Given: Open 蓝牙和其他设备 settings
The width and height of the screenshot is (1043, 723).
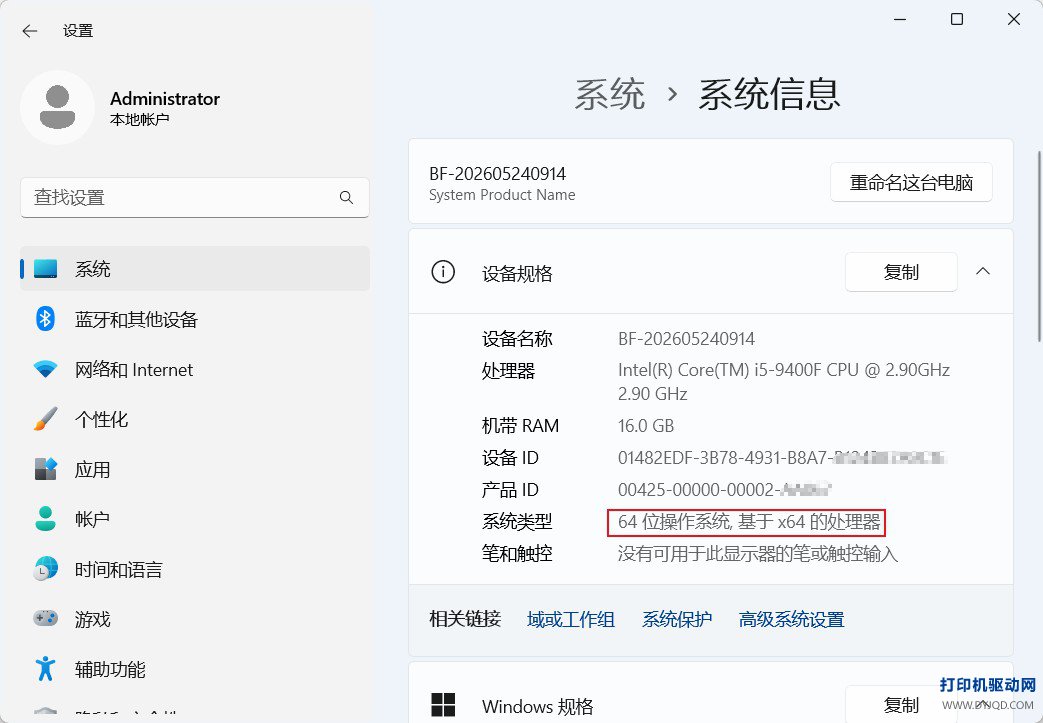Looking at the screenshot, I should 195,319.
